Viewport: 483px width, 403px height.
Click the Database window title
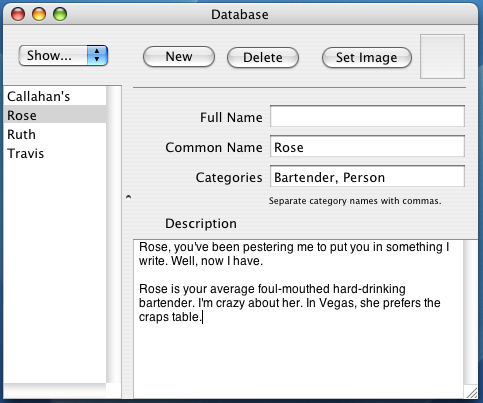(x=240, y=15)
